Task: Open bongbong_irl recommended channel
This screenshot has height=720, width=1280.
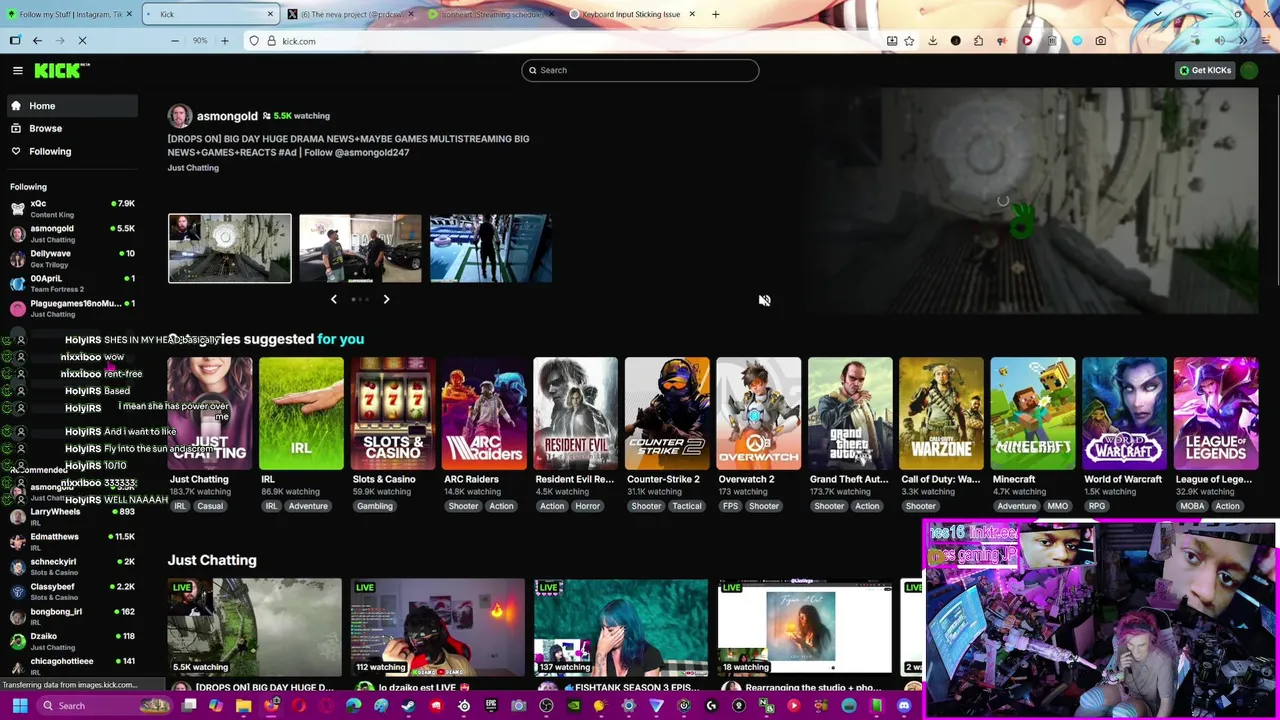Action: point(70,616)
